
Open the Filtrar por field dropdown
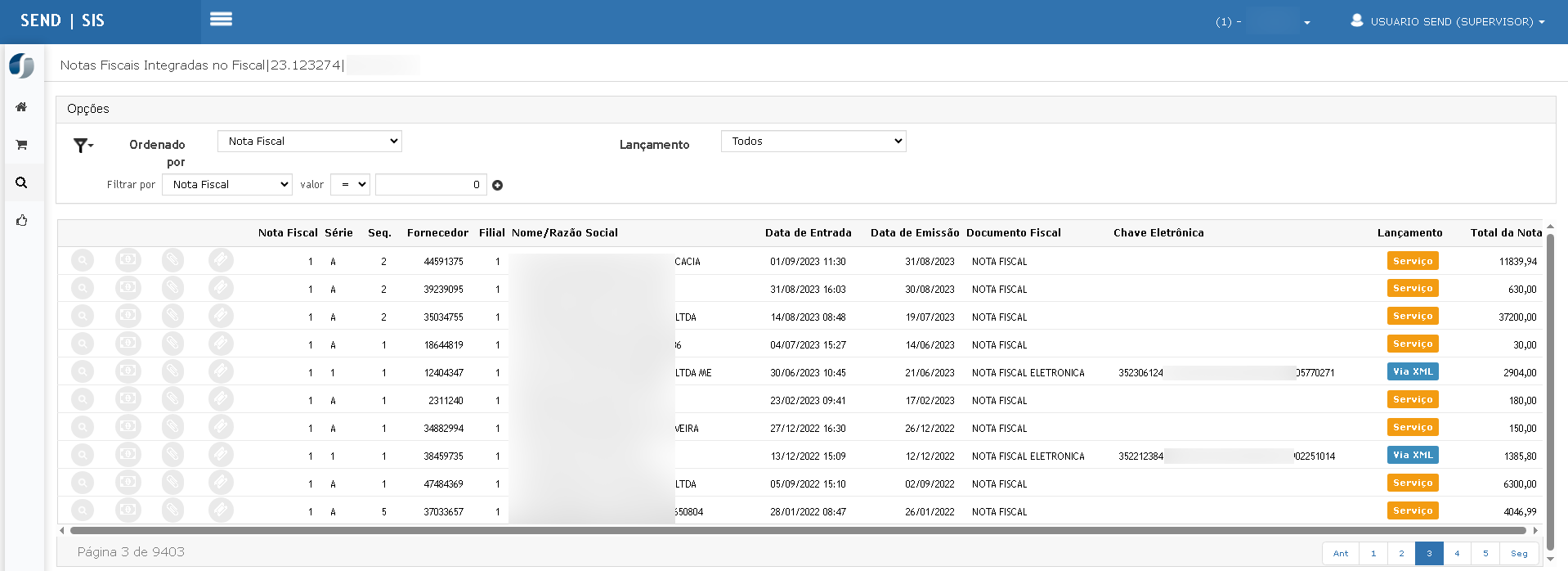(226, 185)
